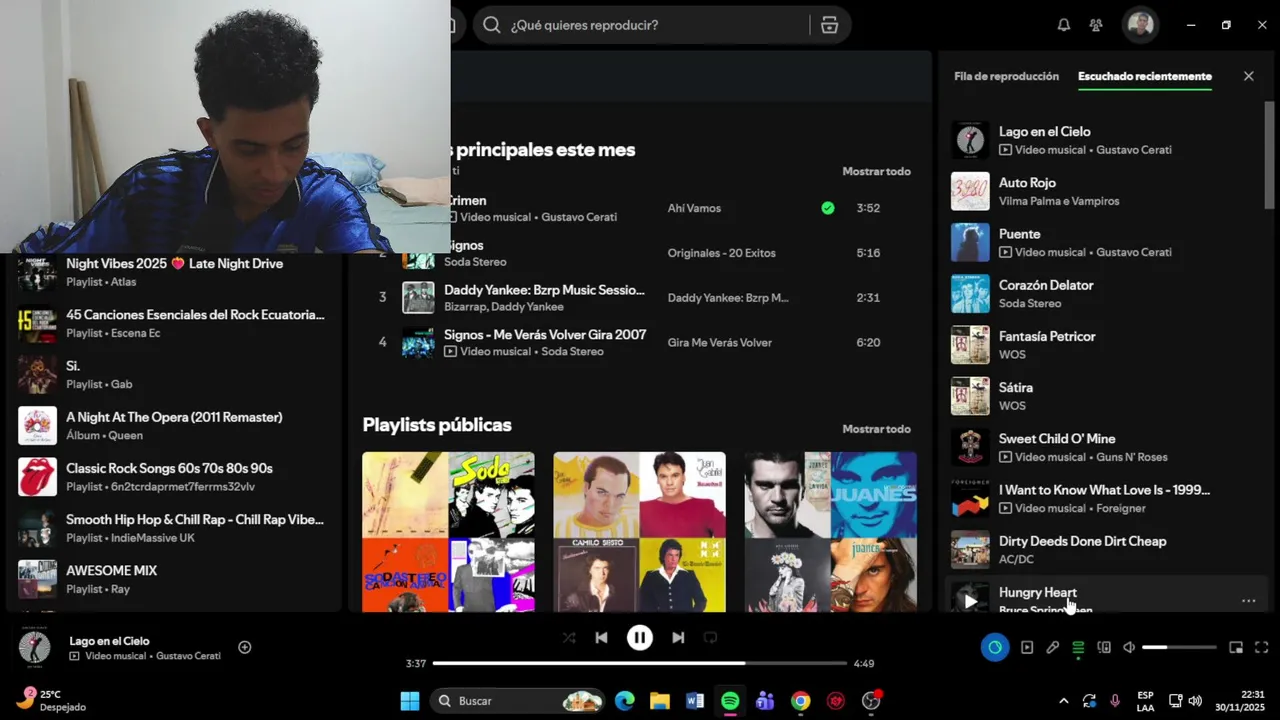The height and width of the screenshot is (720, 1280).
Task: Open A Night At The Opera album
Action: pos(174,425)
